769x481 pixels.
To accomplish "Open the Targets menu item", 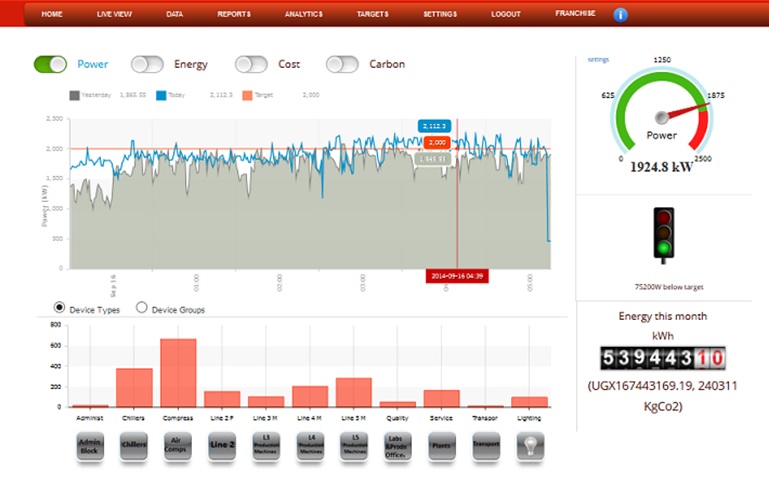I will click(x=372, y=15).
